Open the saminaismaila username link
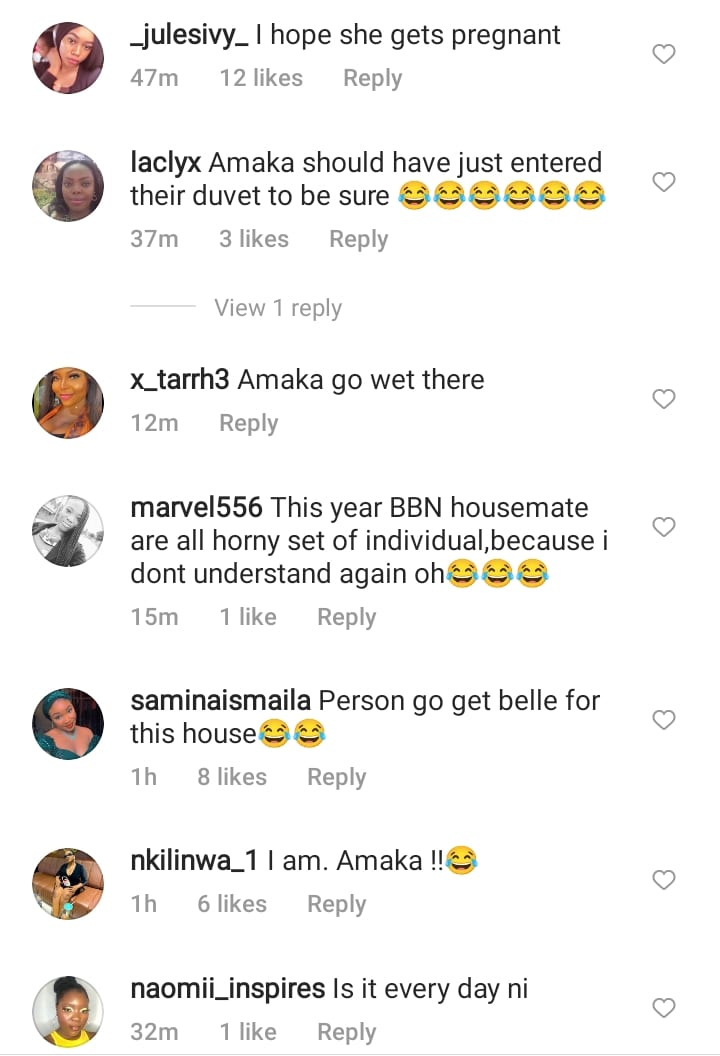This screenshot has width=720, height=1056. (220, 700)
